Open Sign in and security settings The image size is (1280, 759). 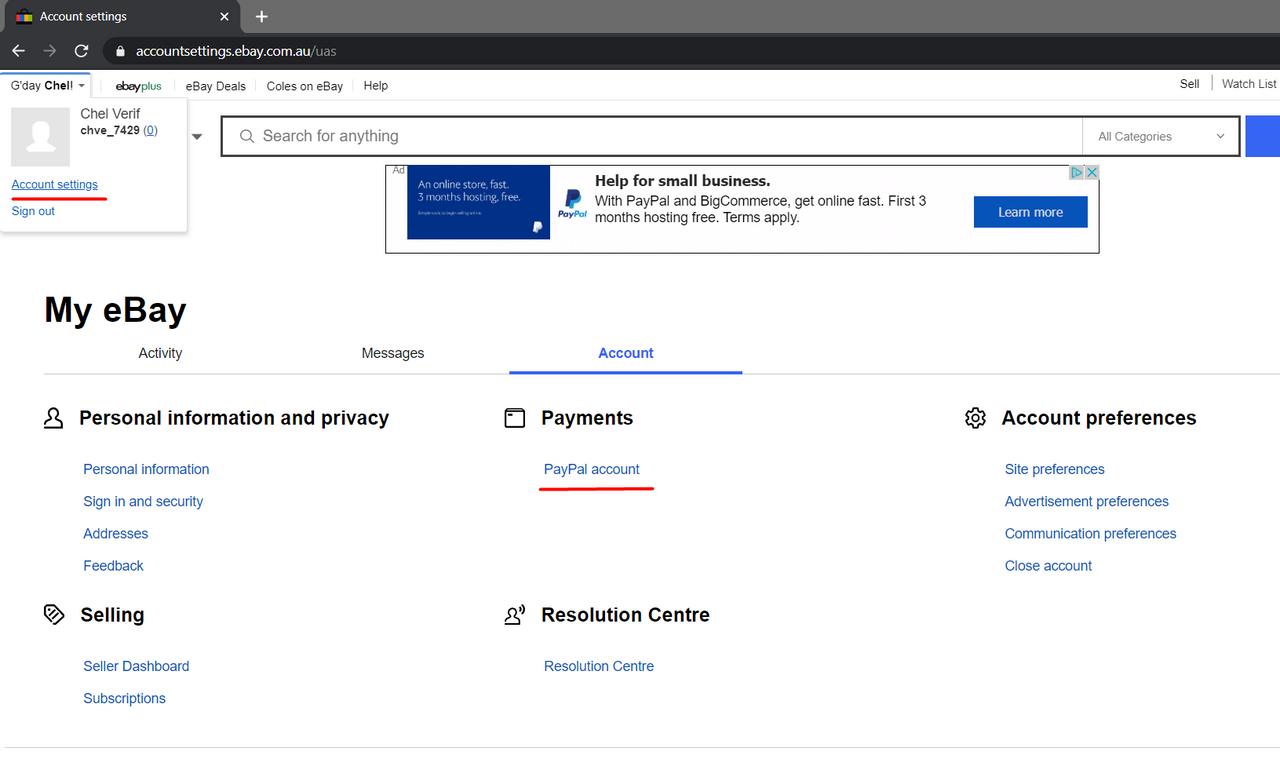click(143, 501)
